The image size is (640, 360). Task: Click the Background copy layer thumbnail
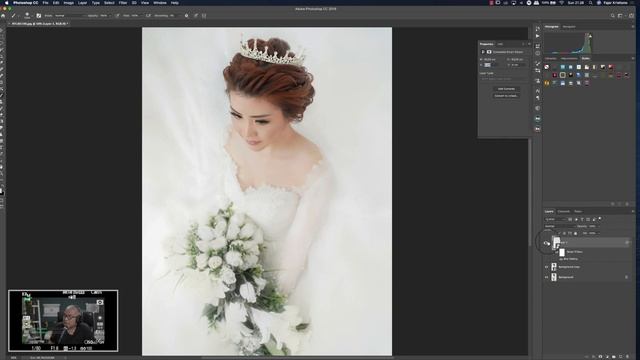tap(554, 267)
